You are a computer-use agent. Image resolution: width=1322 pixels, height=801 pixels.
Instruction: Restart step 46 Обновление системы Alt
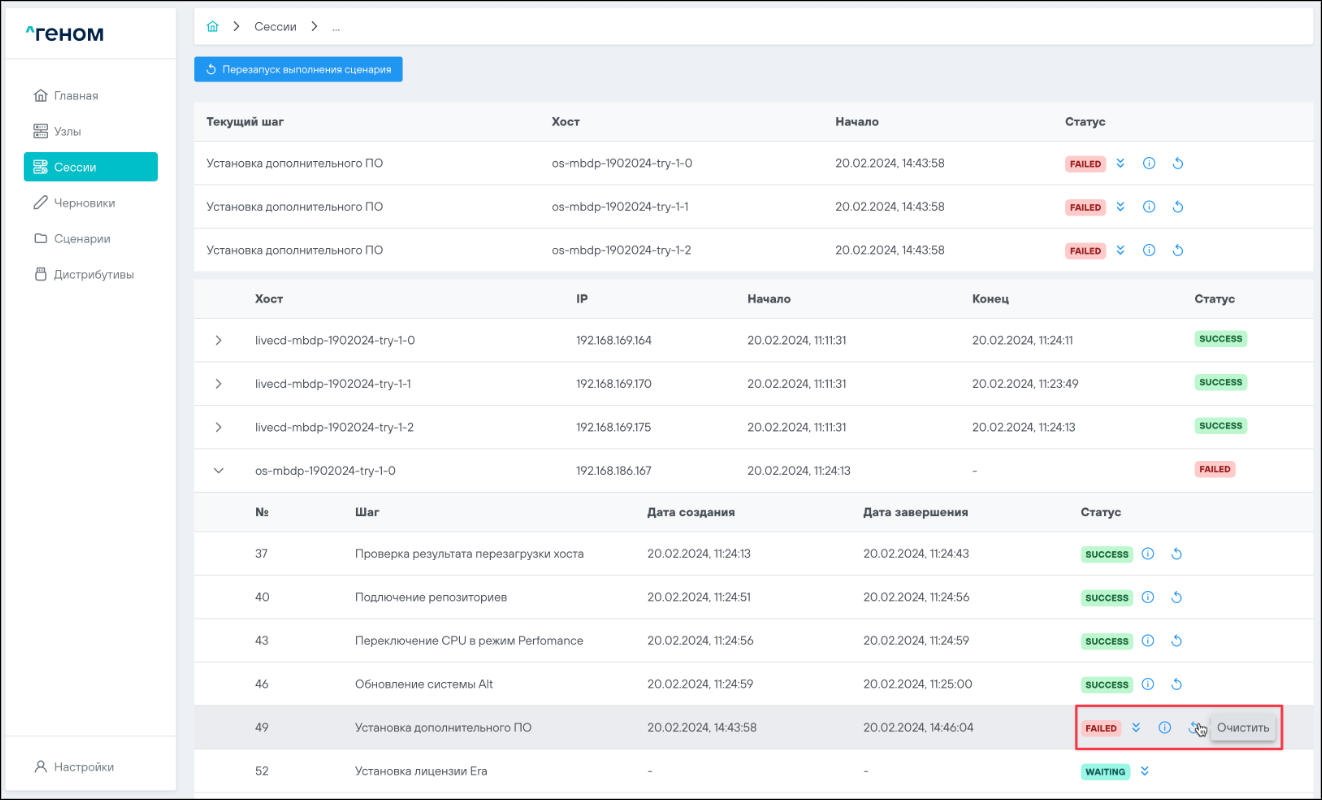(1177, 685)
